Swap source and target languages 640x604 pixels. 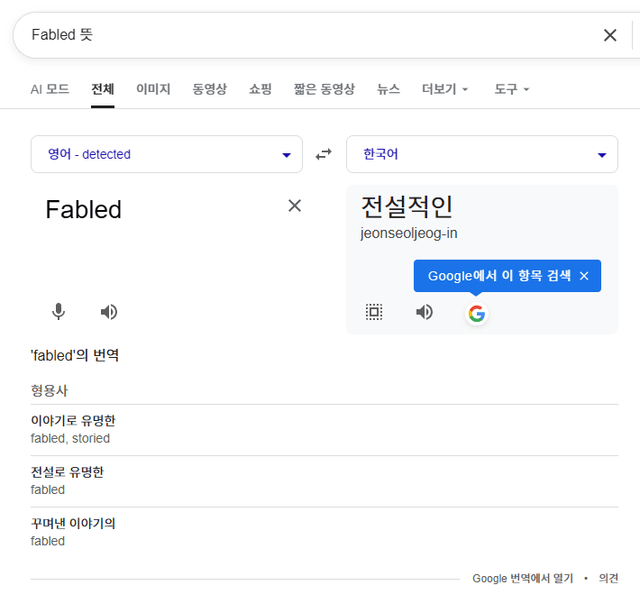pos(324,154)
